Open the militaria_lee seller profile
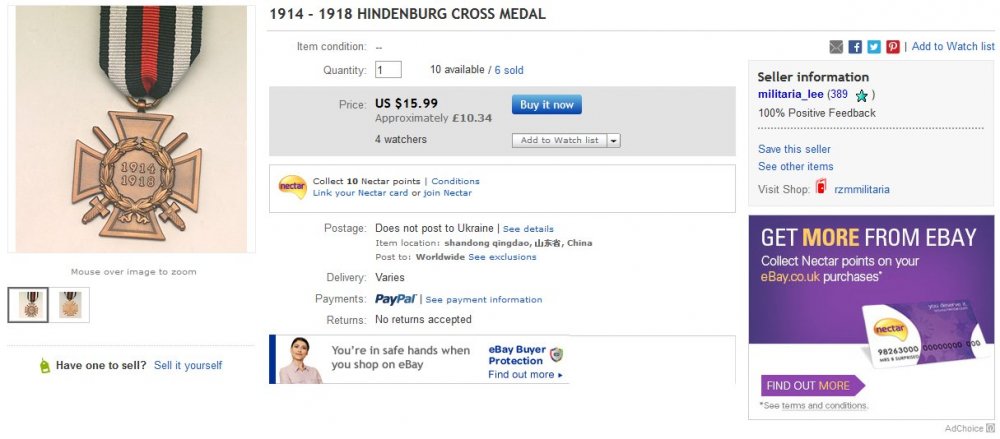The width and height of the screenshot is (1000, 439). [790, 95]
